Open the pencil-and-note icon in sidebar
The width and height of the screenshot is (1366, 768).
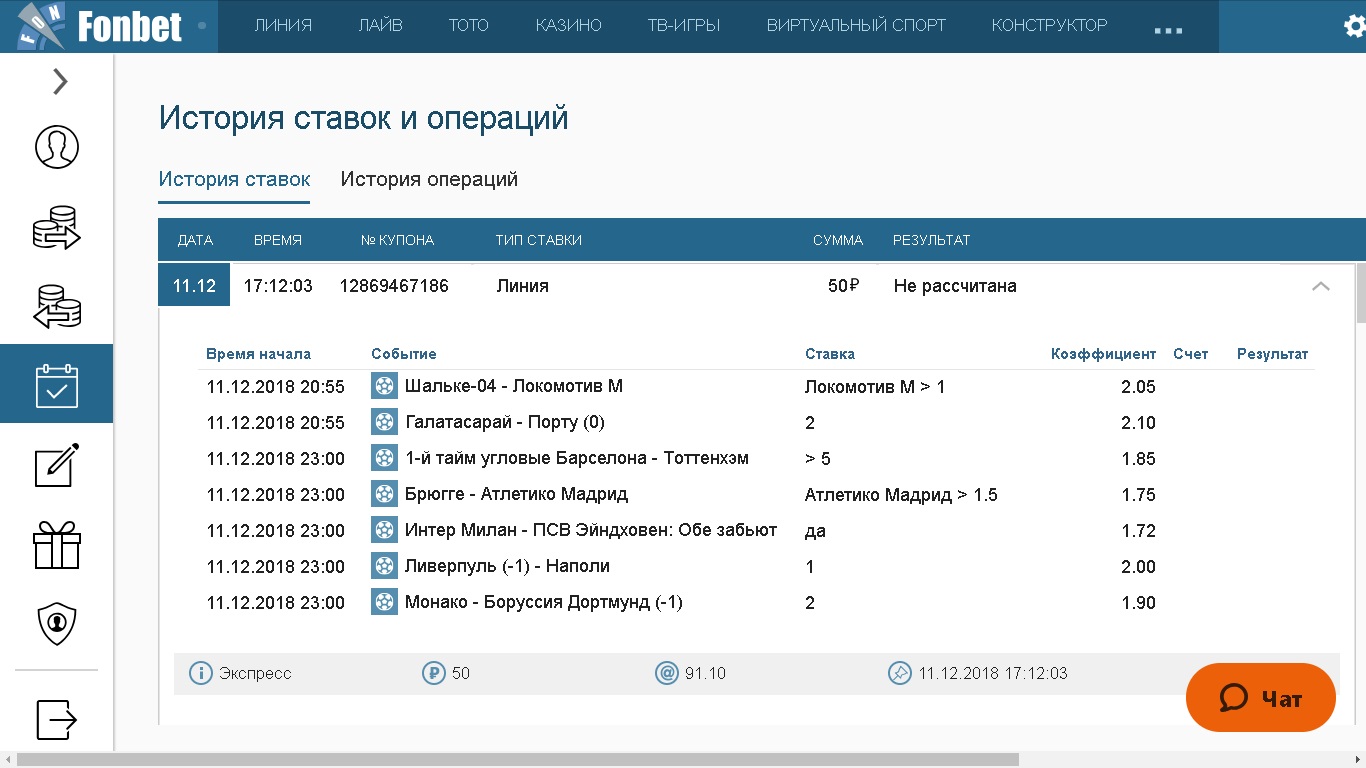pyautogui.click(x=57, y=466)
